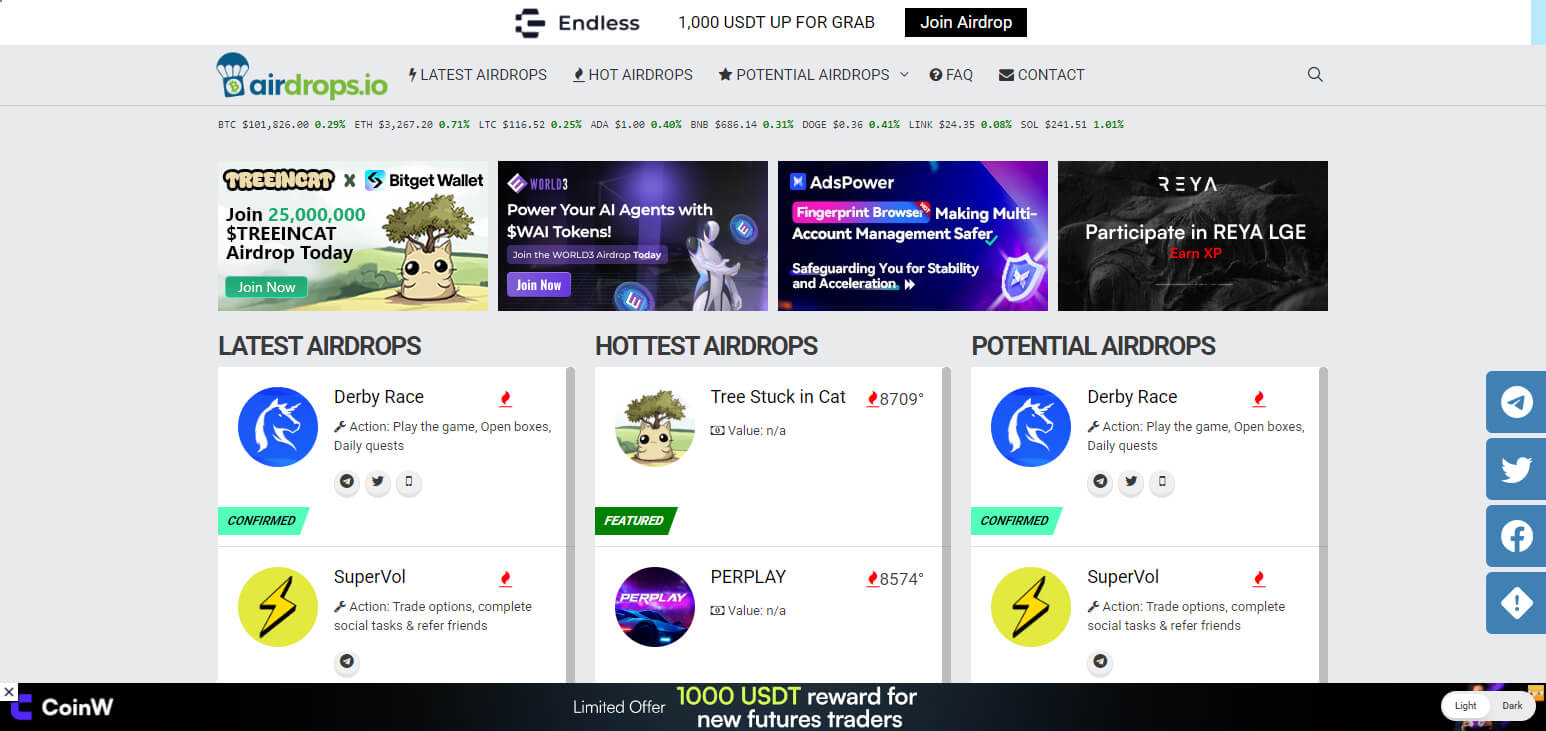Open the Telegram sidebar button

click(x=1516, y=402)
